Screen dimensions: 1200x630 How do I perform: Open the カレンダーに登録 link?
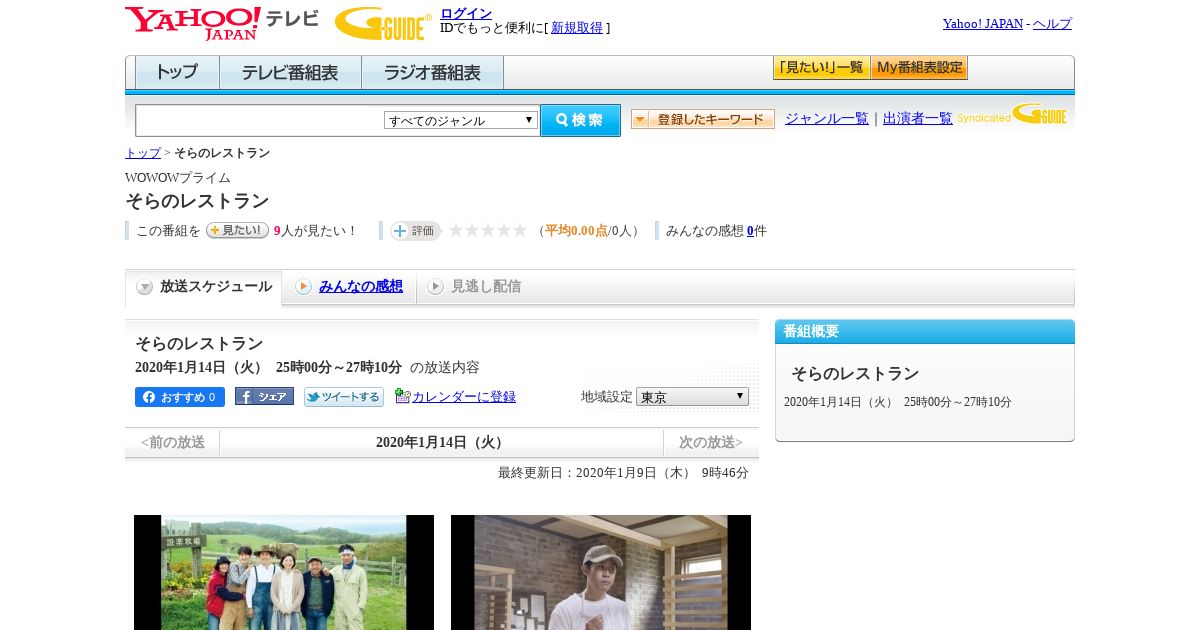tap(464, 397)
